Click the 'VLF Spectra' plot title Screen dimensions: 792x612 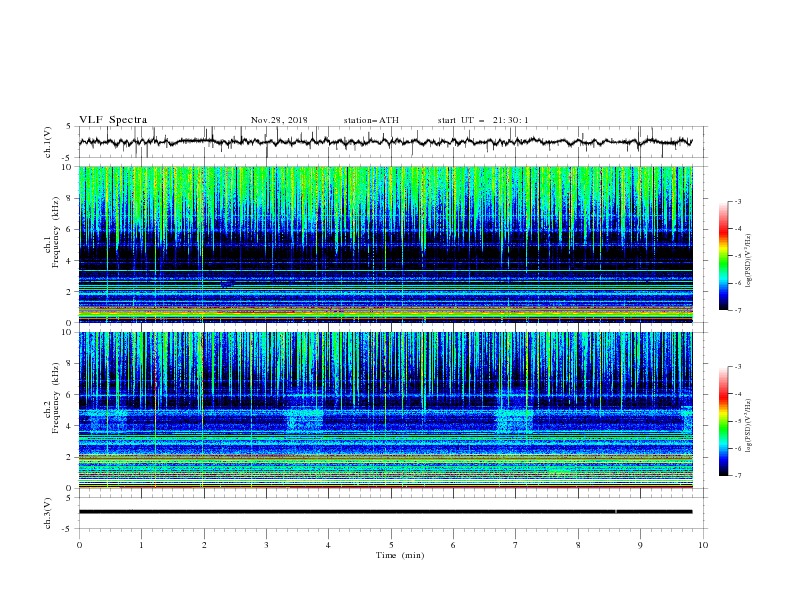pos(113,120)
